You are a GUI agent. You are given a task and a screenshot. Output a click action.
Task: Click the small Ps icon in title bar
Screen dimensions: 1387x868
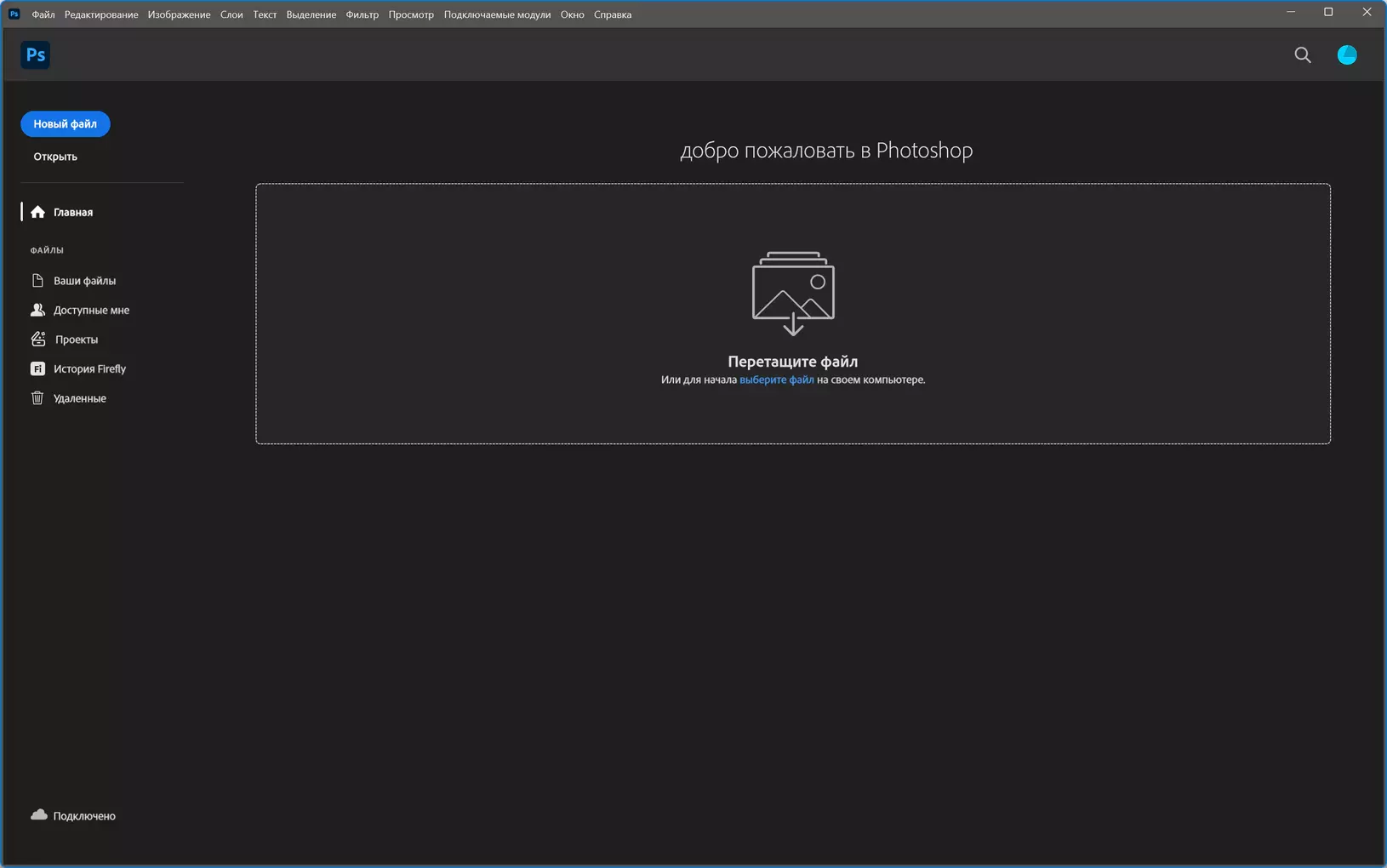click(x=14, y=14)
